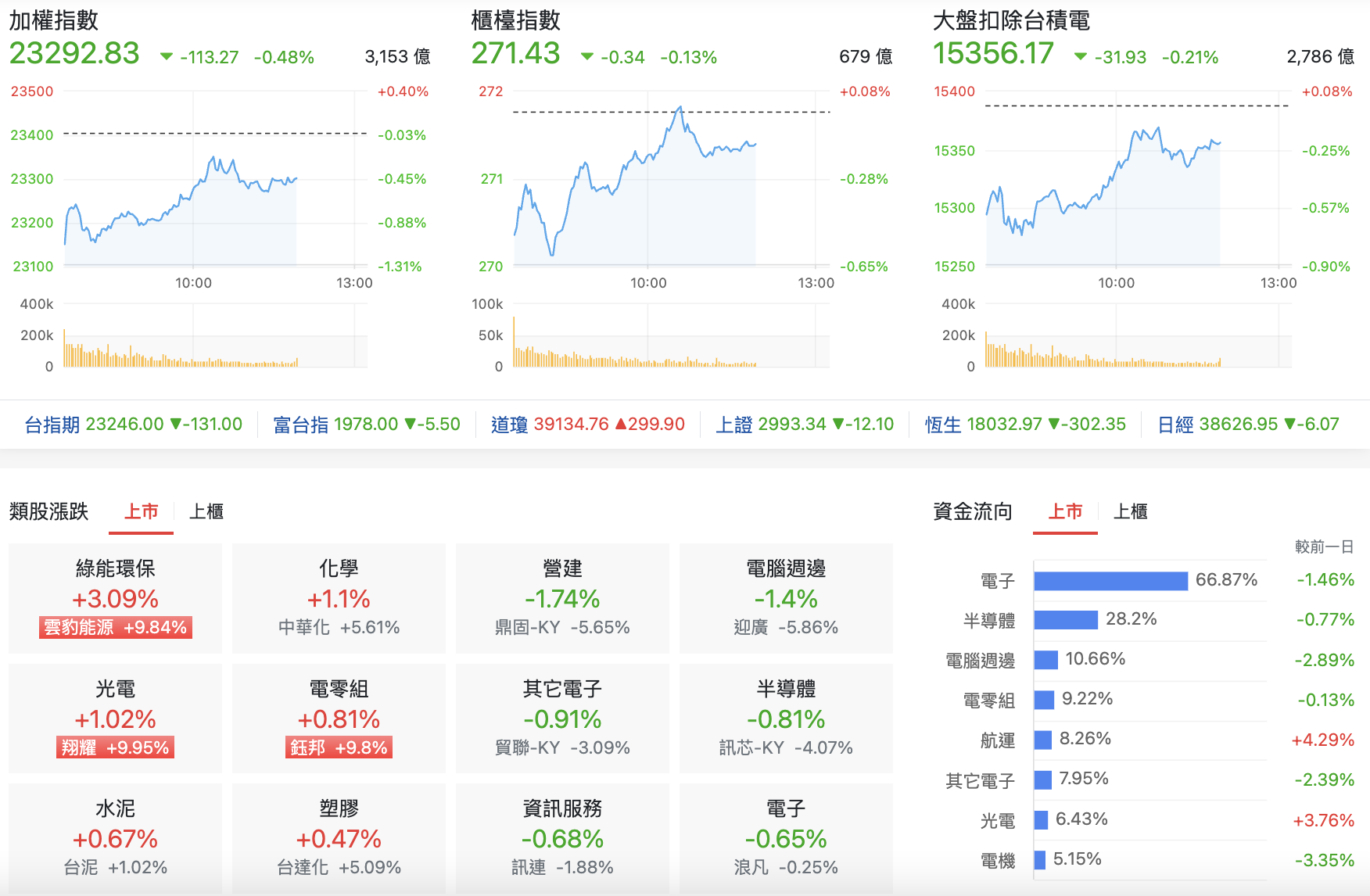1370x896 pixels.
Task: Open 日經 index quote in ticker
Action: (1249, 424)
